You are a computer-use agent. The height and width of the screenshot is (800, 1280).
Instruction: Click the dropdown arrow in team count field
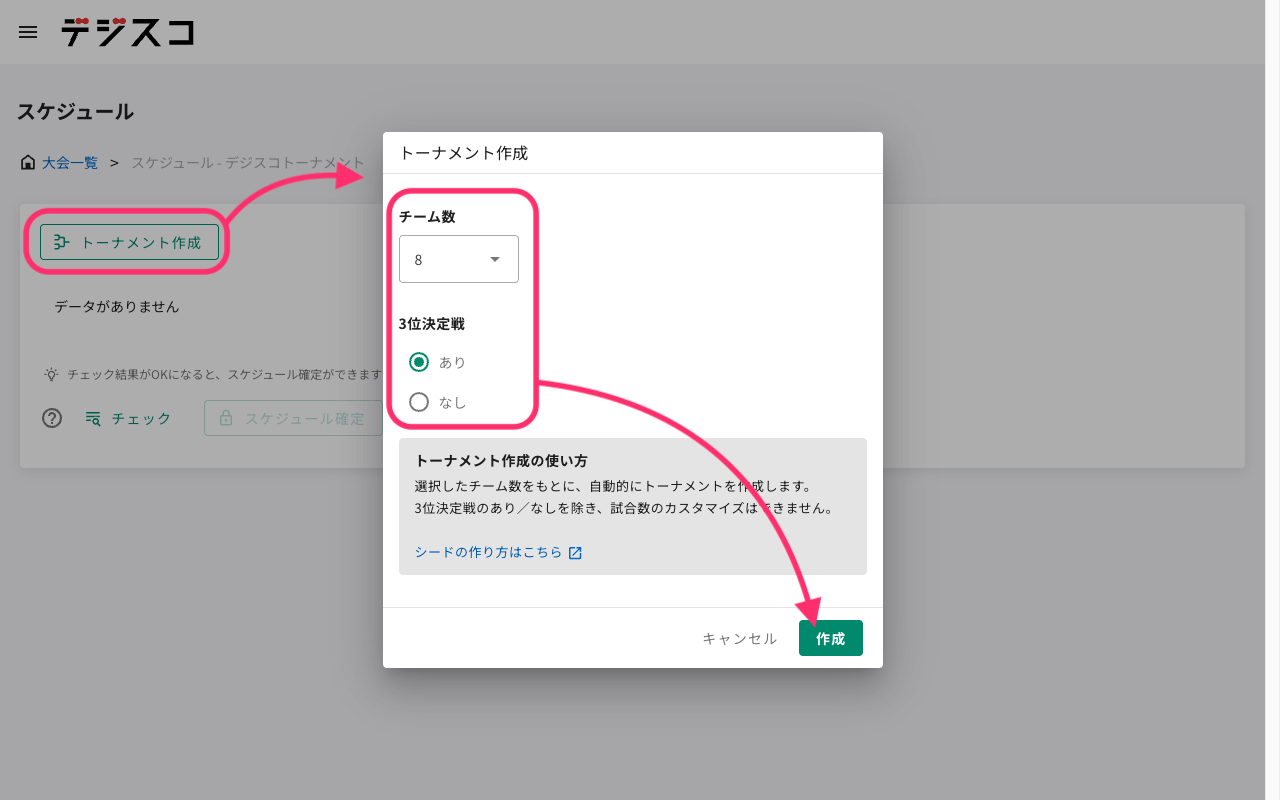pos(495,259)
